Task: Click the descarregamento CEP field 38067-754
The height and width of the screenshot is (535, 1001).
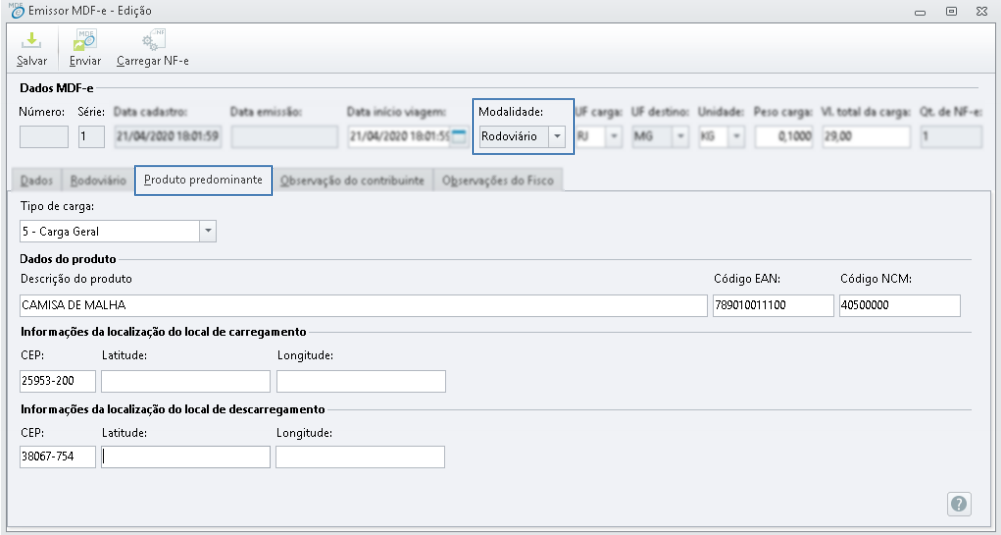Action: [57, 457]
